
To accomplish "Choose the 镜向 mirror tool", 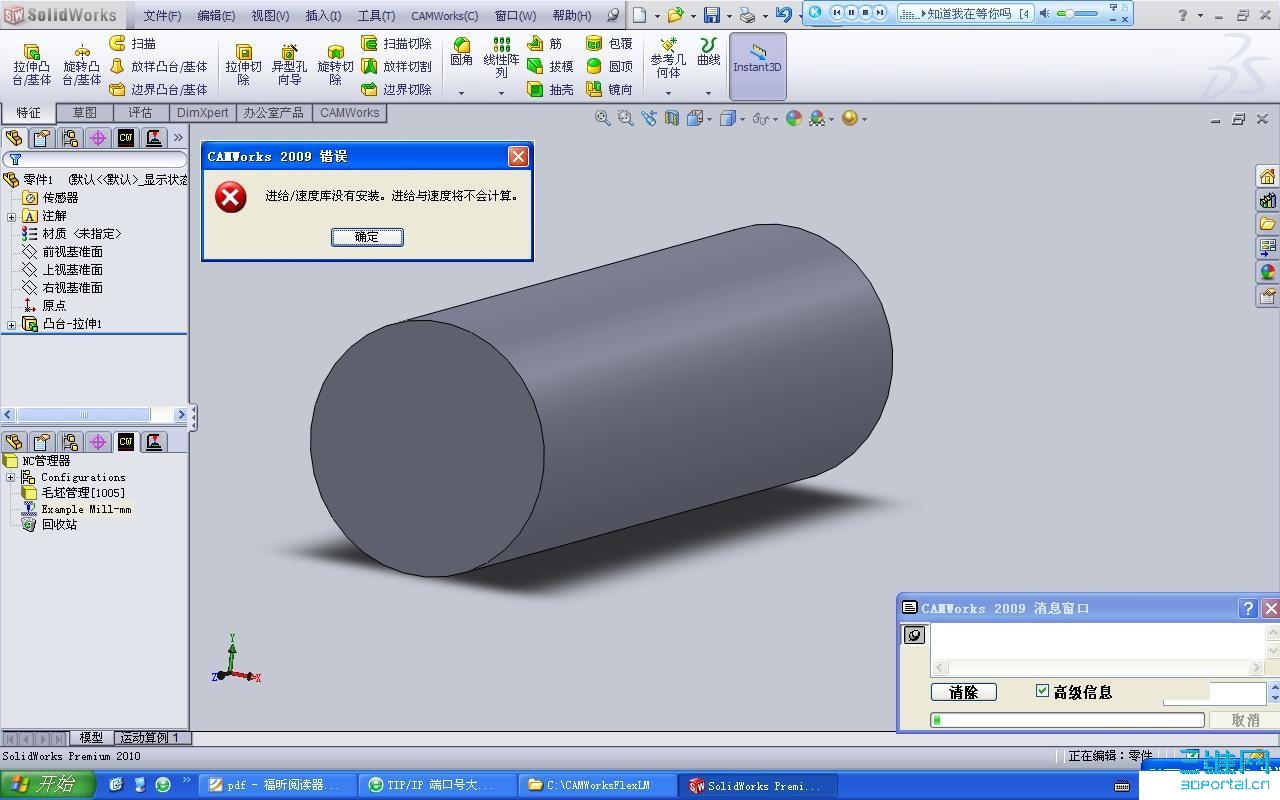I will click(609, 89).
